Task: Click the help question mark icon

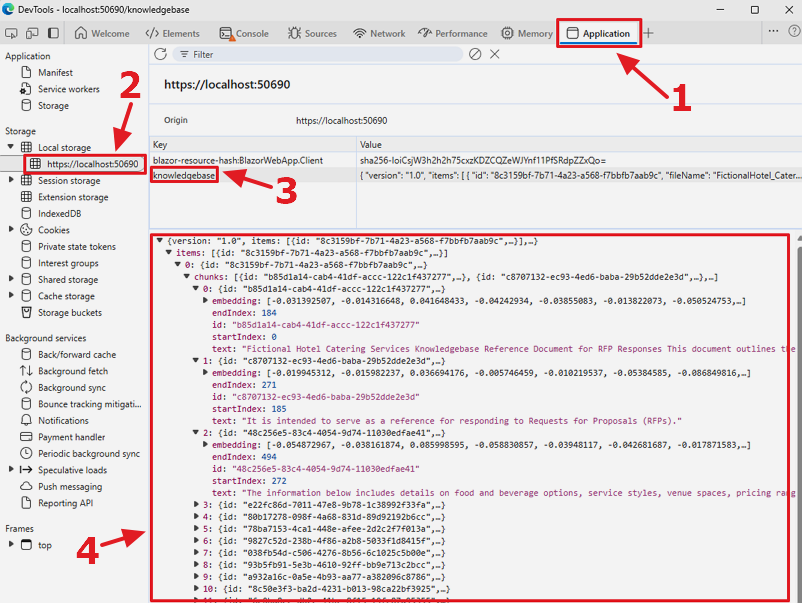Action: click(794, 31)
